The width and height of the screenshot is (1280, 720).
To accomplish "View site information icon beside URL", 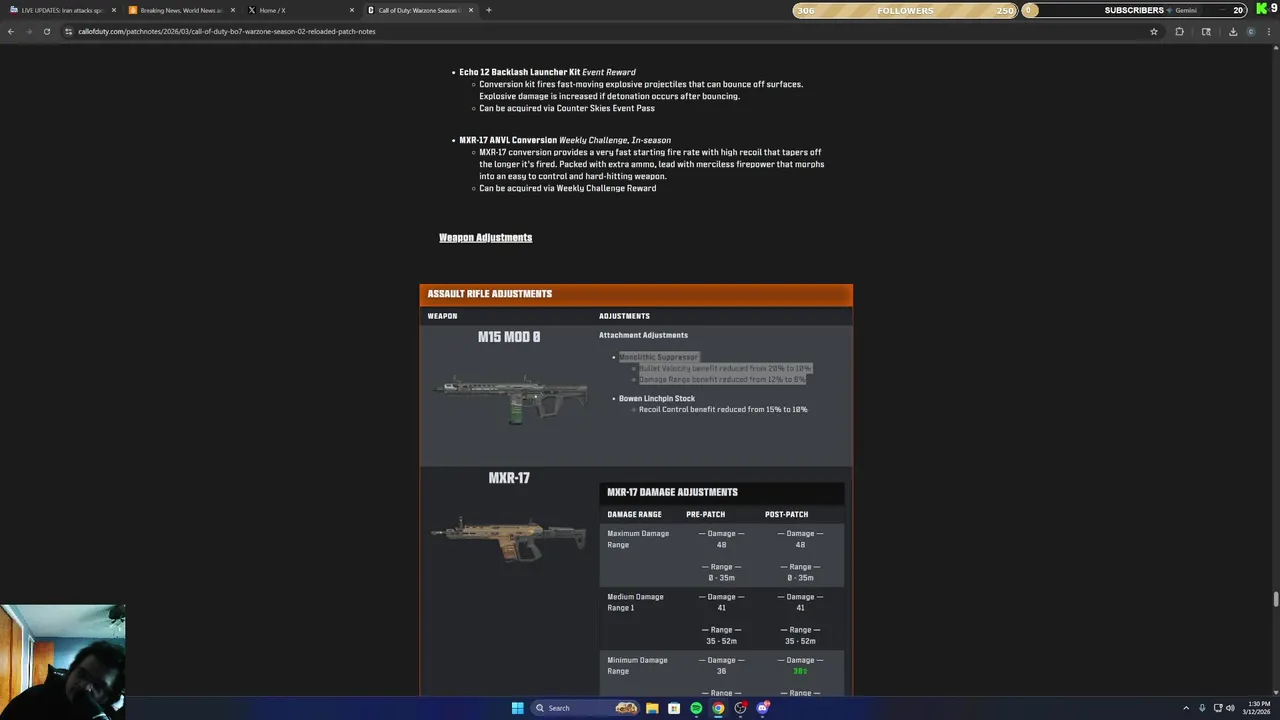I will [x=68, y=31].
